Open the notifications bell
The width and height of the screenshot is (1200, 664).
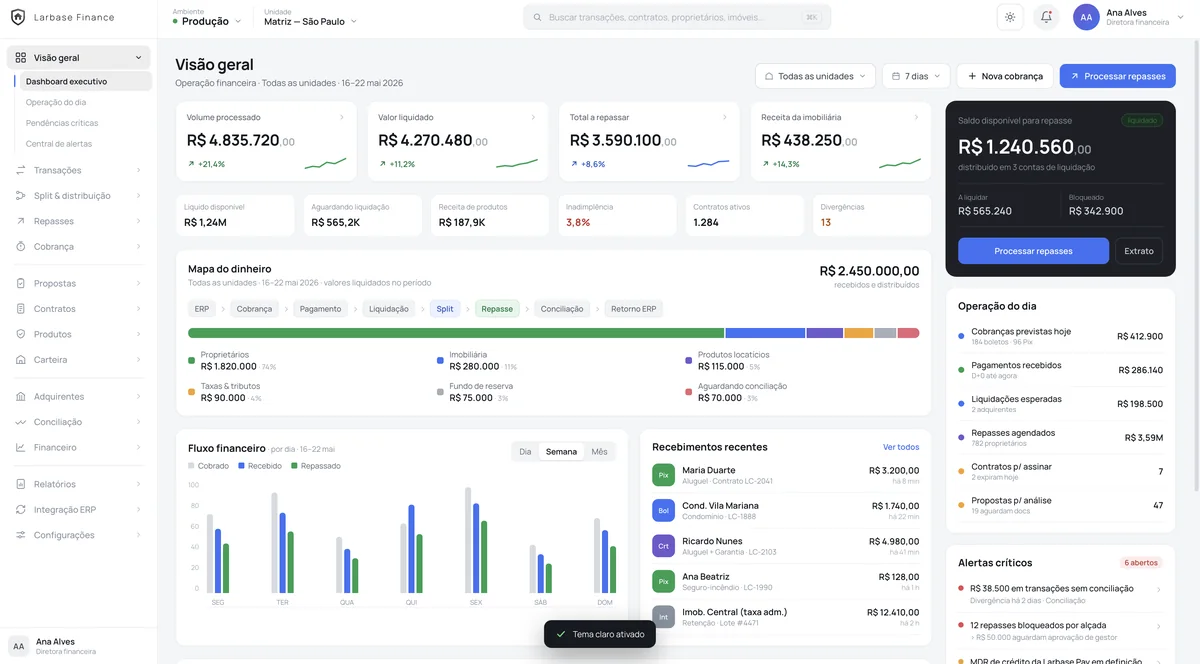(x=1046, y=17)
